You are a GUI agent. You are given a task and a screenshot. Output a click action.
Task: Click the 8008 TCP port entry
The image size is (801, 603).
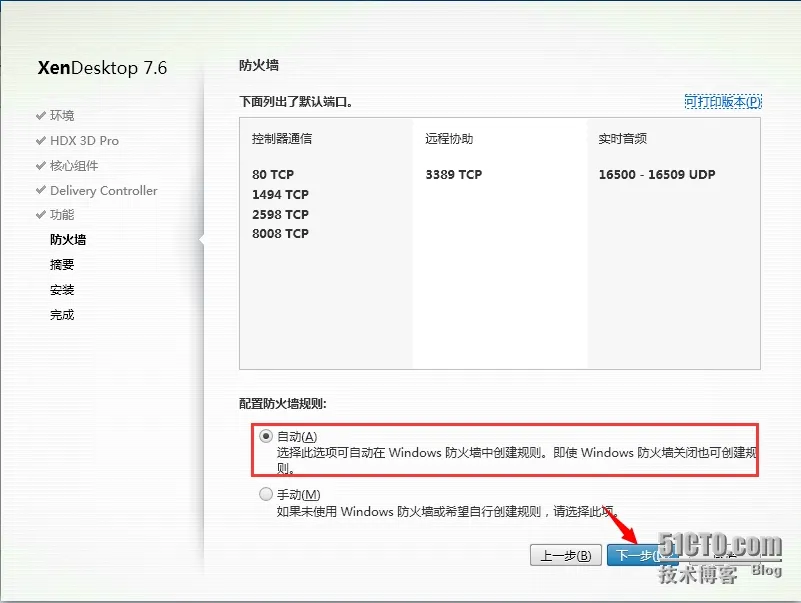[280, 234]
